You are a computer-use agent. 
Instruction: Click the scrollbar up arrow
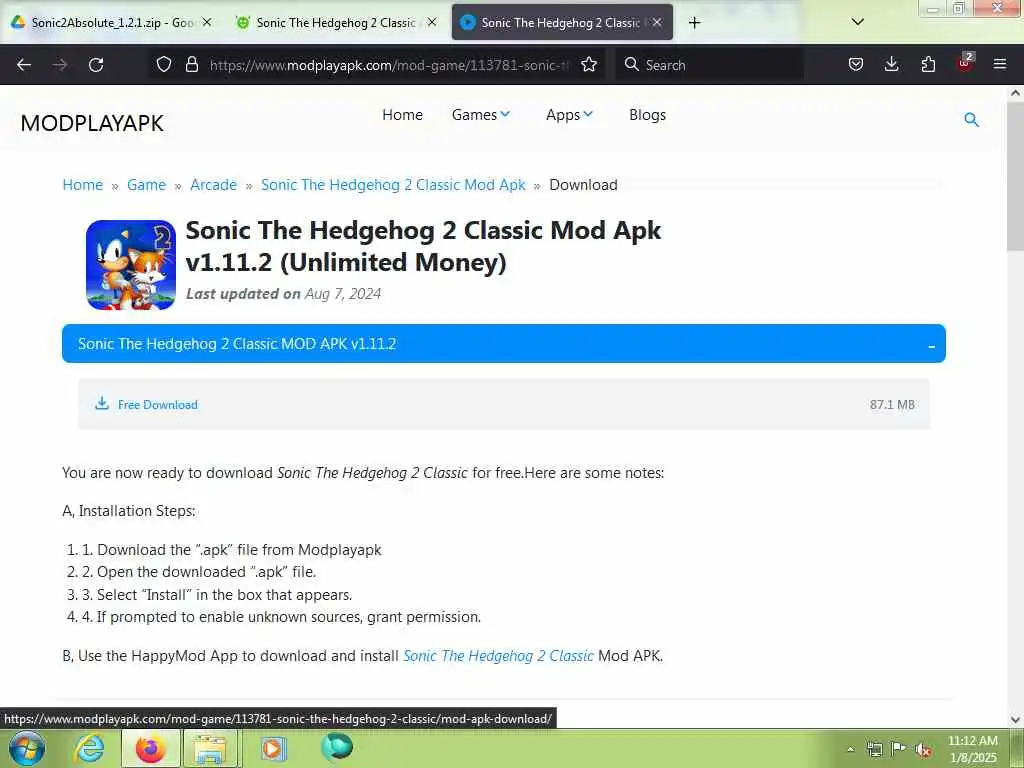click(1015, 93)
